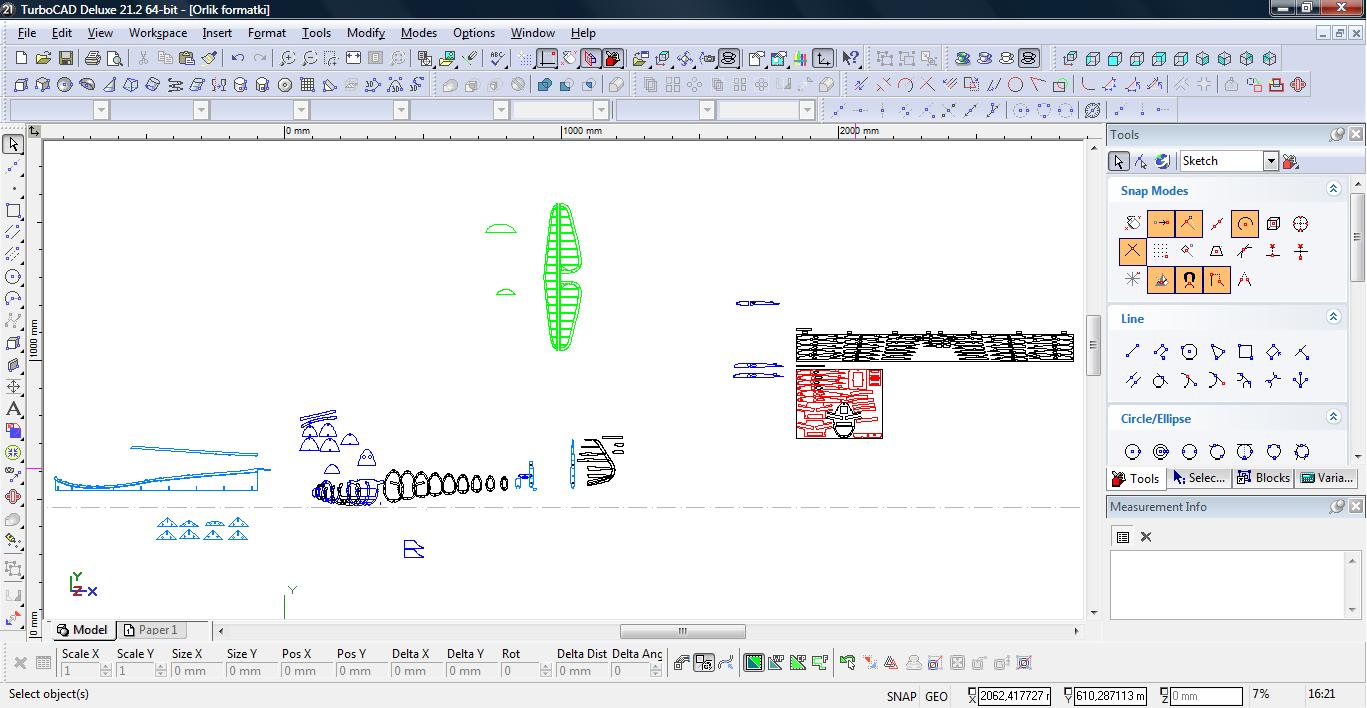Open the Modify menu
1367x708 pixels.
click(x=365, y=32)
